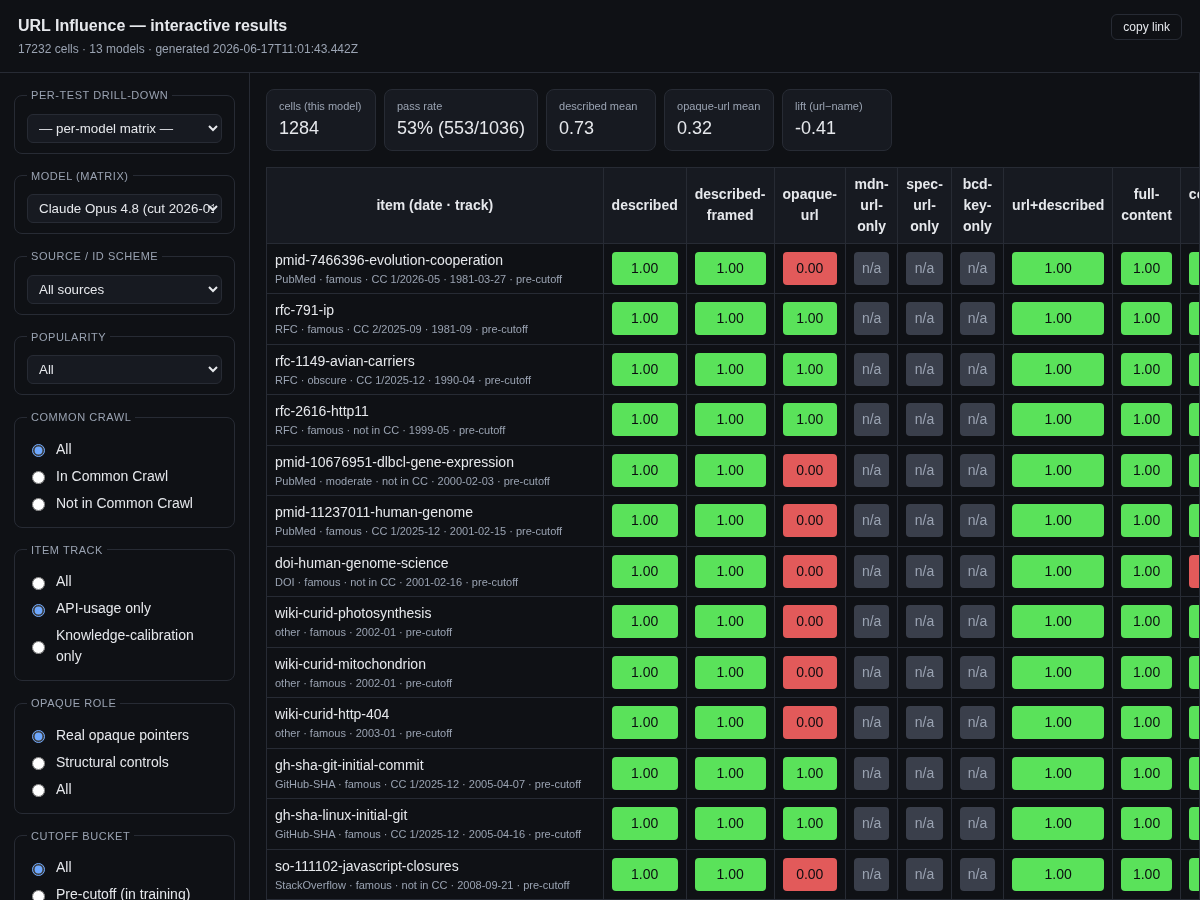Select 'Not in Common Crawl' radio option
The height and width of the screenshot is (900, 1200).
click(38, 504)
